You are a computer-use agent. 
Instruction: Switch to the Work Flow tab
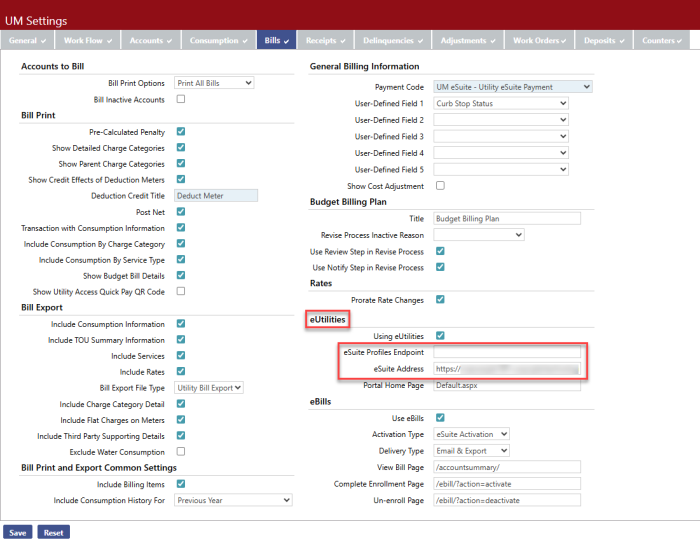pyautogui.click(x=89, y=41)
